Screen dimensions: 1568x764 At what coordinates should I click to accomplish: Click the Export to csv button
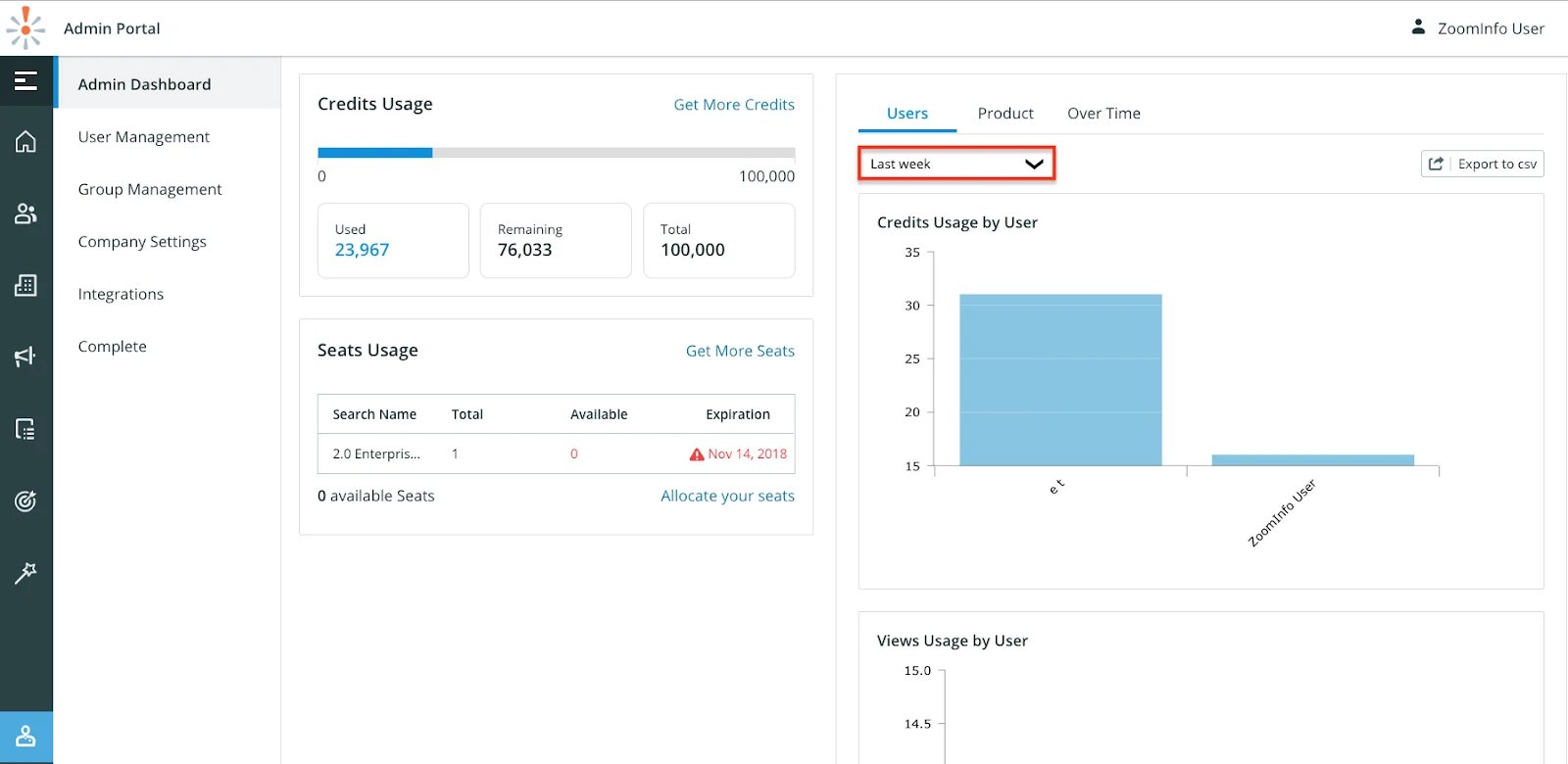tap(1483, 164)
